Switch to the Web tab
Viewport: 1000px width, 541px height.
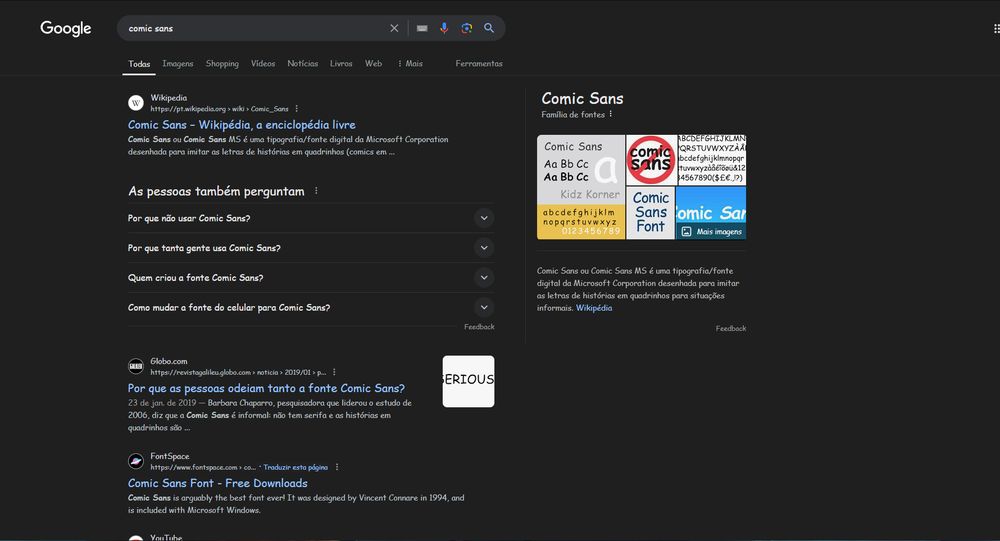373,63
